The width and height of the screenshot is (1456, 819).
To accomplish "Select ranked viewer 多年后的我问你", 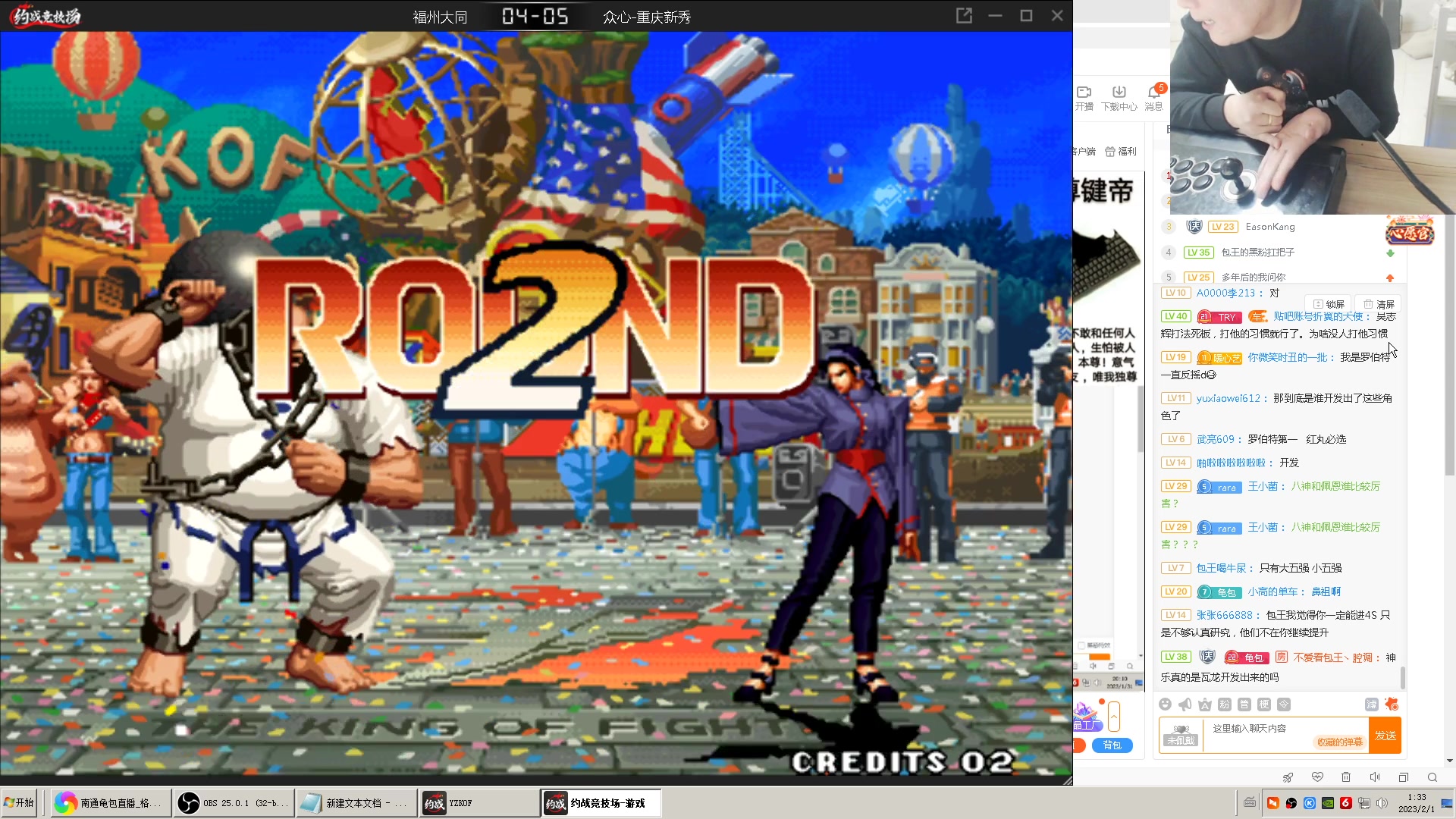I will click(x=1253, y=277).
